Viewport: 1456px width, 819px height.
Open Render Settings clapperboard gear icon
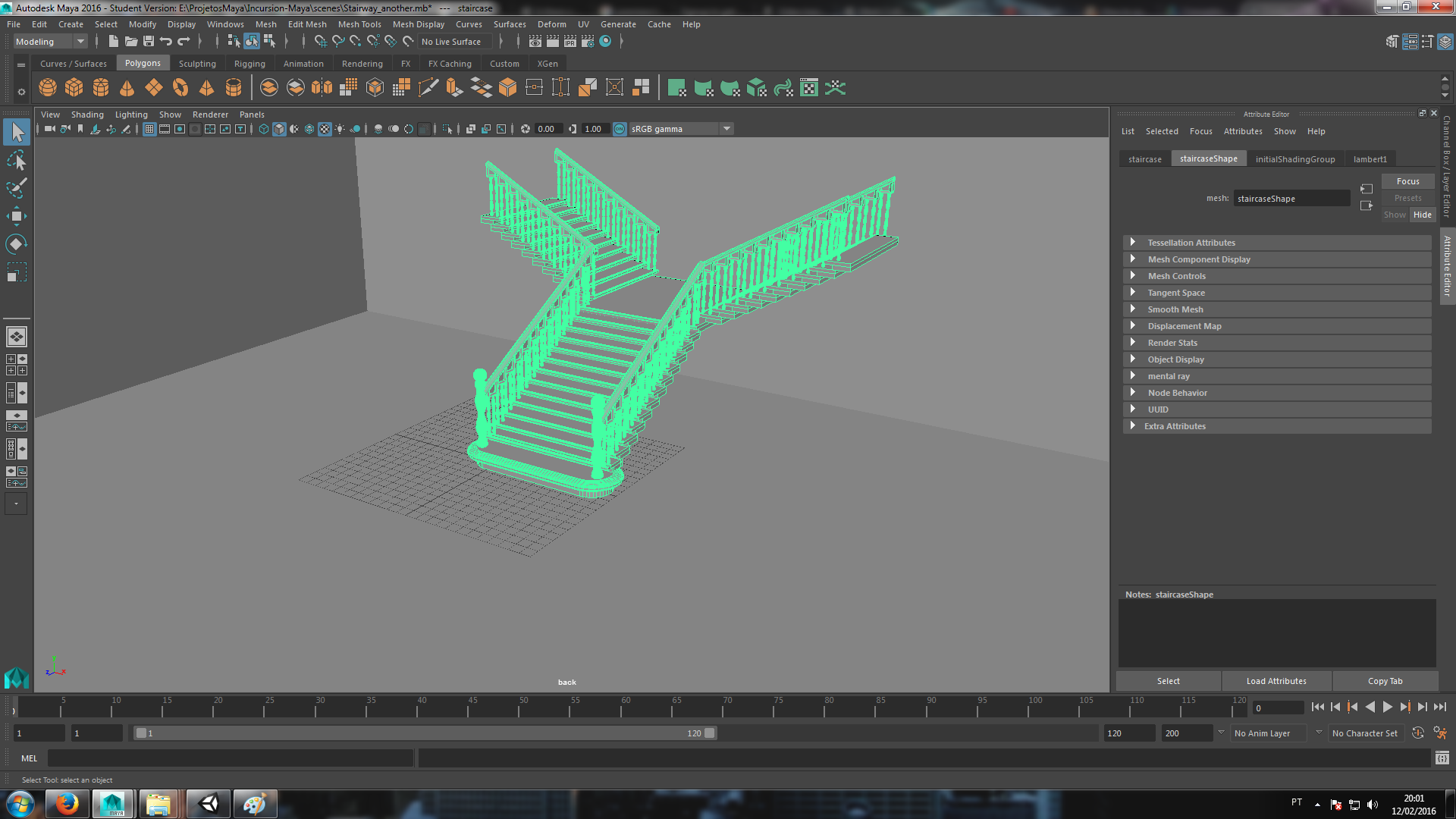(x=588, y=42)
